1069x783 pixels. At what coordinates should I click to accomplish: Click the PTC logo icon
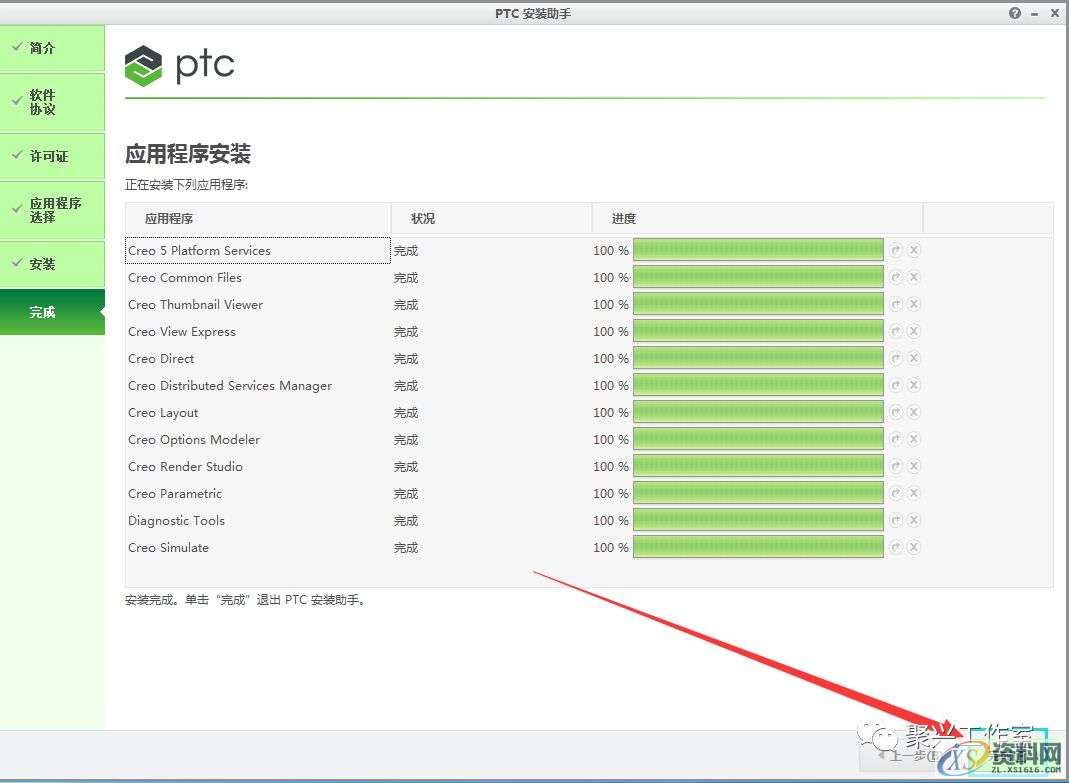click(x=141, y=66)
